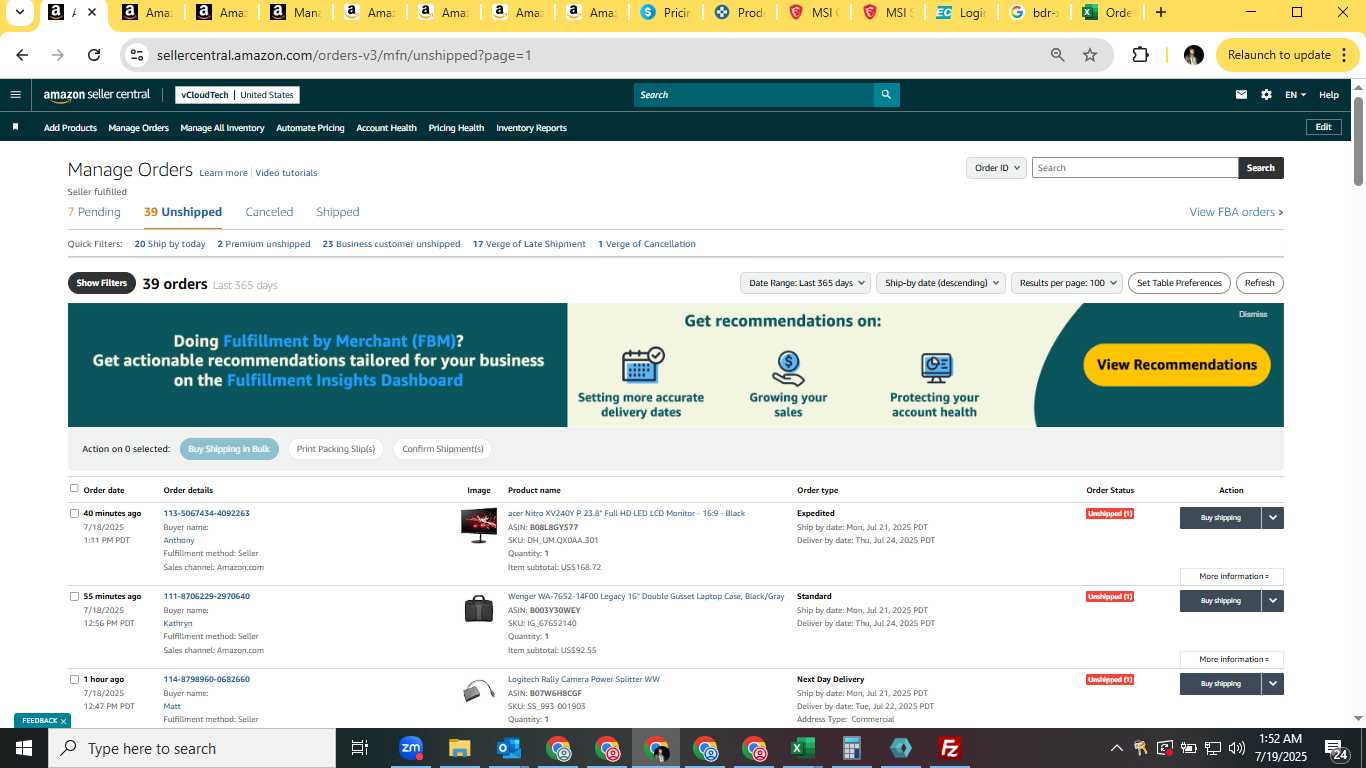The width and height of the screenshot is (1366, 768).
Task: Open Windows Start menu
Action: [x=24, y=748]
